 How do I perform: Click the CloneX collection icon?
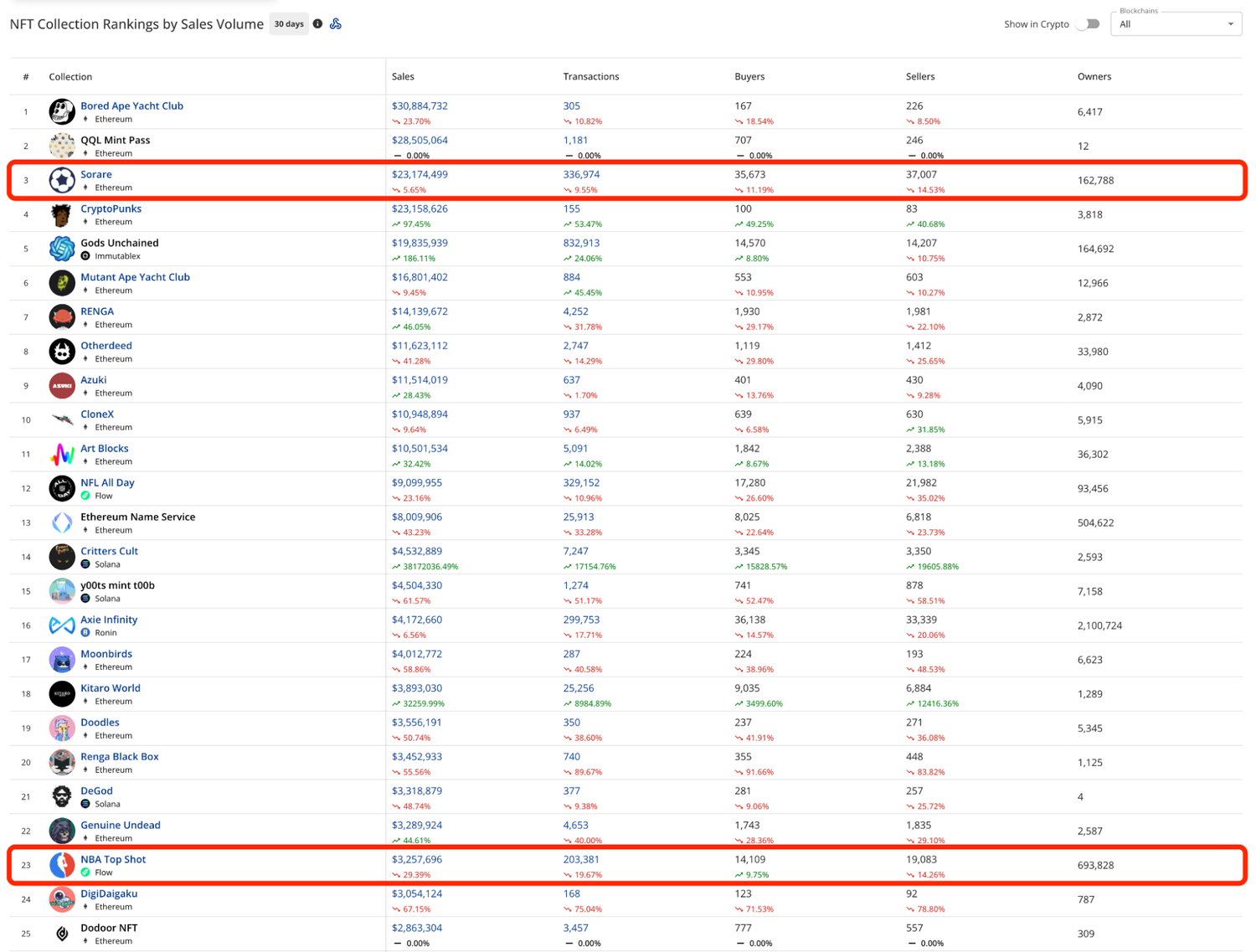(62, 420)
